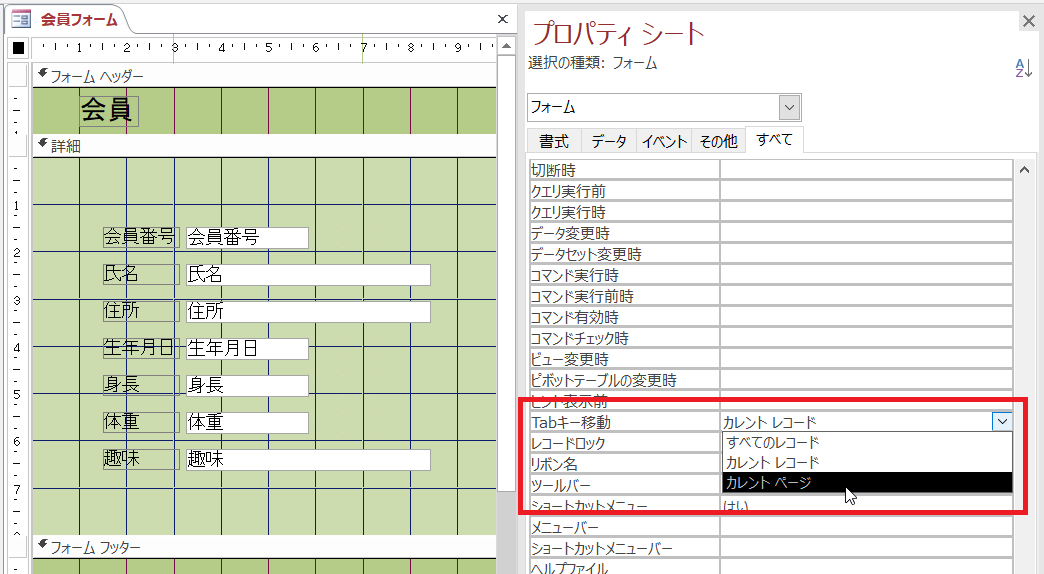
Task: Select the 会員 title label in header
Action: (x=109, y=111)
